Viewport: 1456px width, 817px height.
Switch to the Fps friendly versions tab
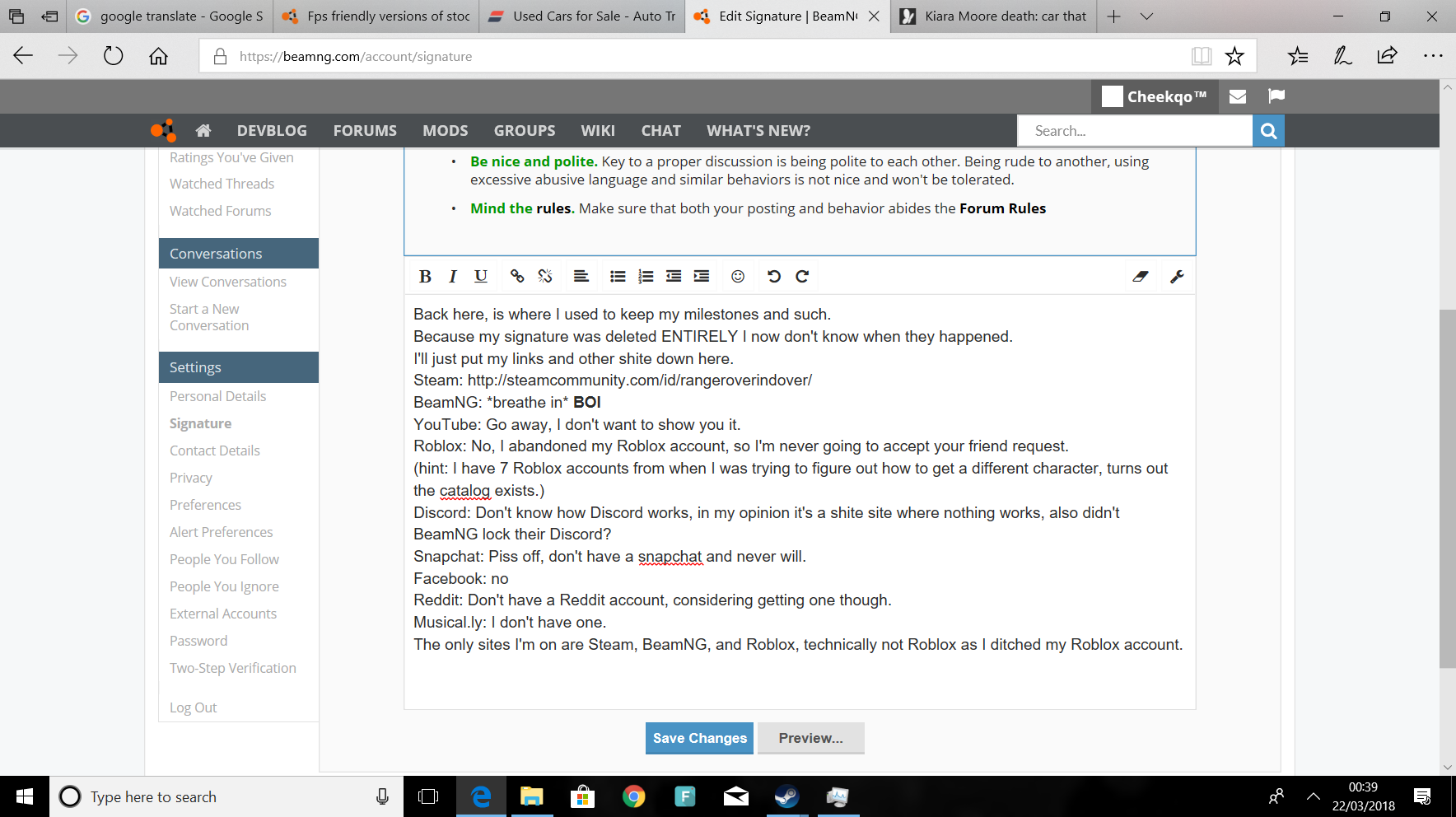(x=376, y=16)
